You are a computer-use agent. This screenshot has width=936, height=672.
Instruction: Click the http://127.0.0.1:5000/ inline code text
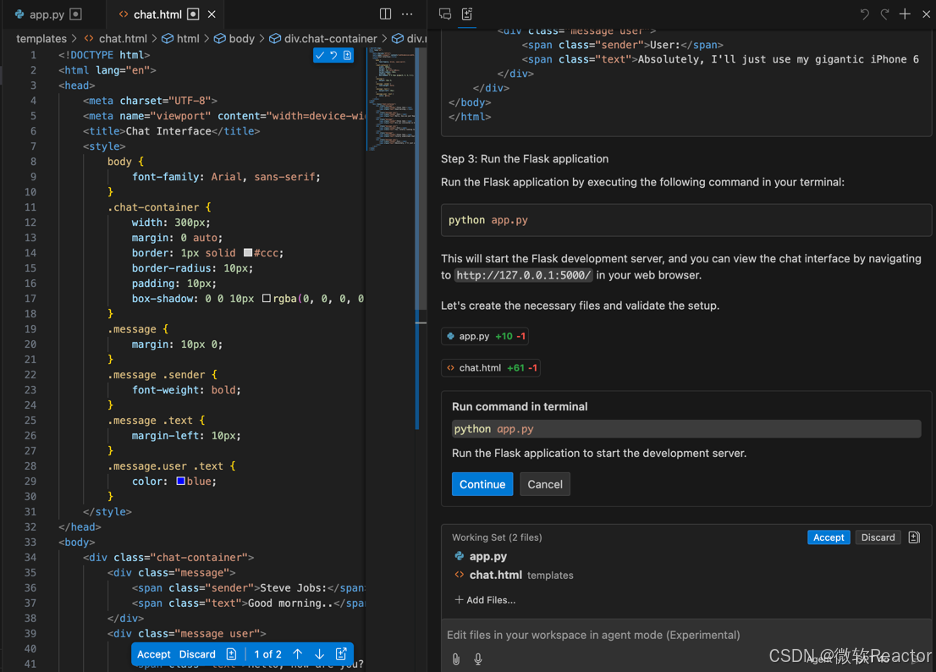(x=524, y=275)
